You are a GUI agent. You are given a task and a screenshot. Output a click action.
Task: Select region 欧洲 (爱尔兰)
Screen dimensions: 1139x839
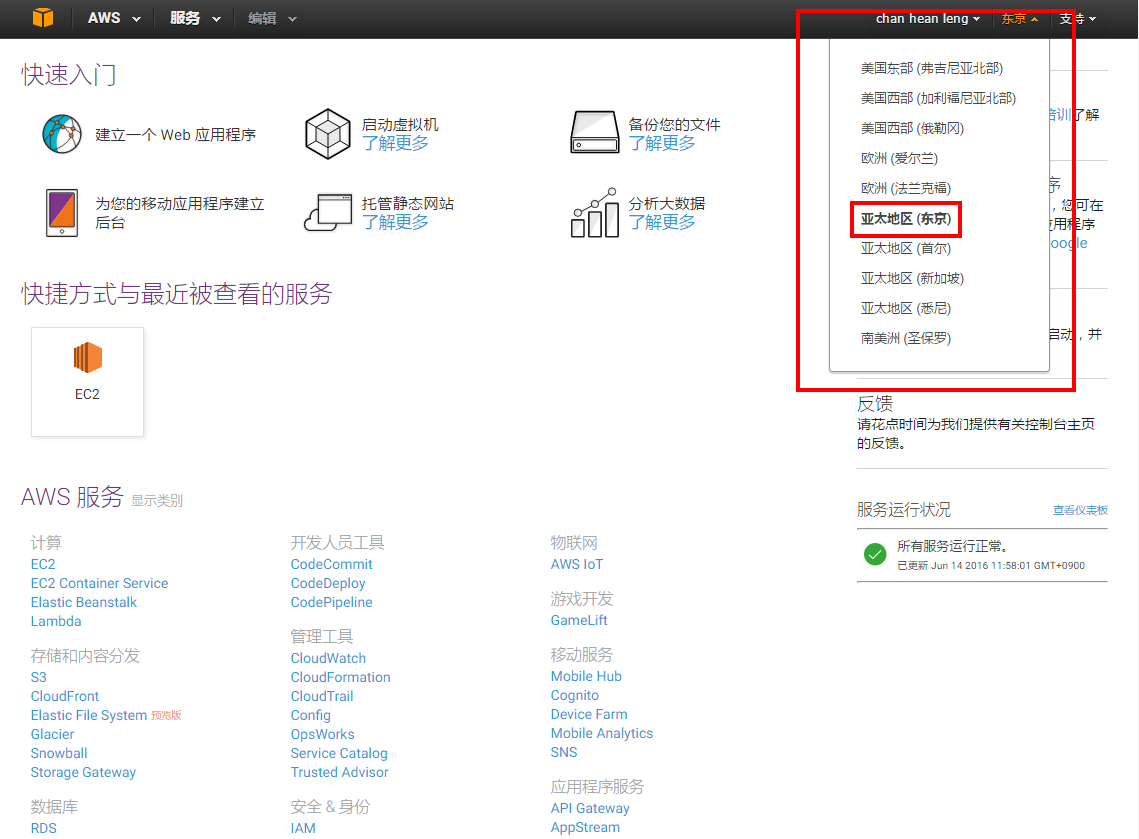click(x=899, y=158)
